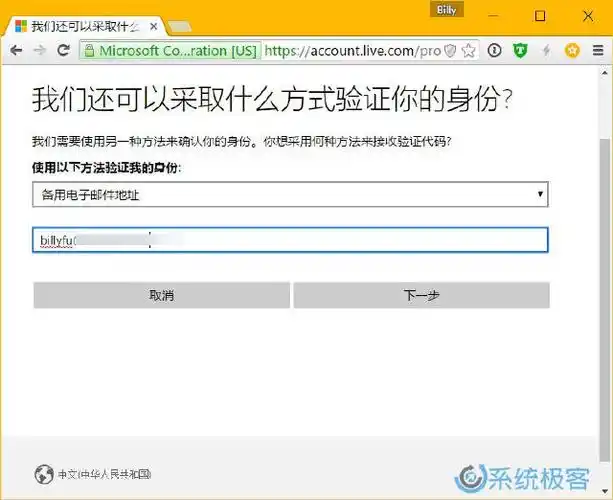Viewport: 613px width, 500px height.
Task: Click the 中文(中华人民共和国) language link
Action: [x=104, y=474]
